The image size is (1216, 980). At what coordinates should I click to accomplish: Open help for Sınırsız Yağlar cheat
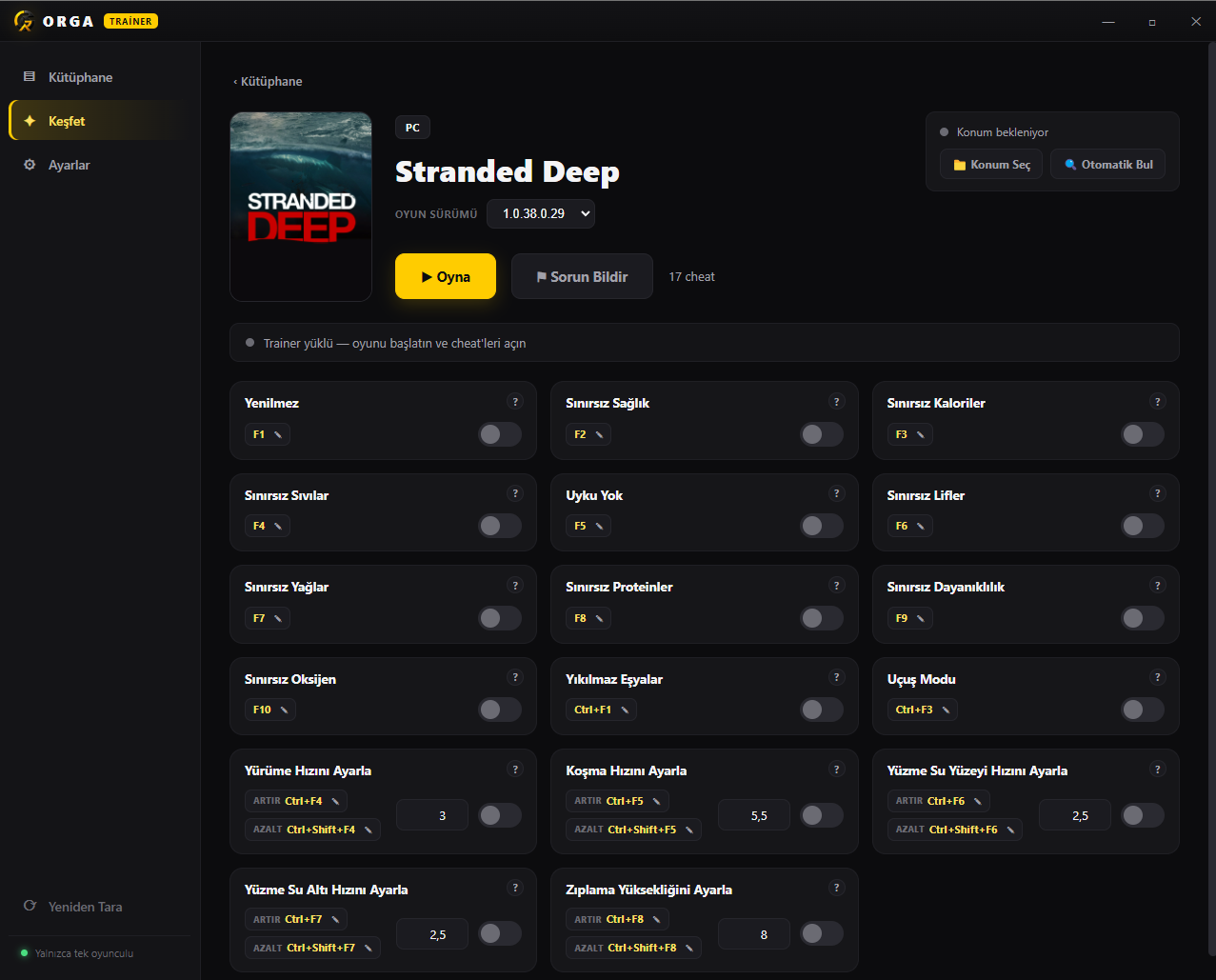pyautogui.click(x=515, y=586)
